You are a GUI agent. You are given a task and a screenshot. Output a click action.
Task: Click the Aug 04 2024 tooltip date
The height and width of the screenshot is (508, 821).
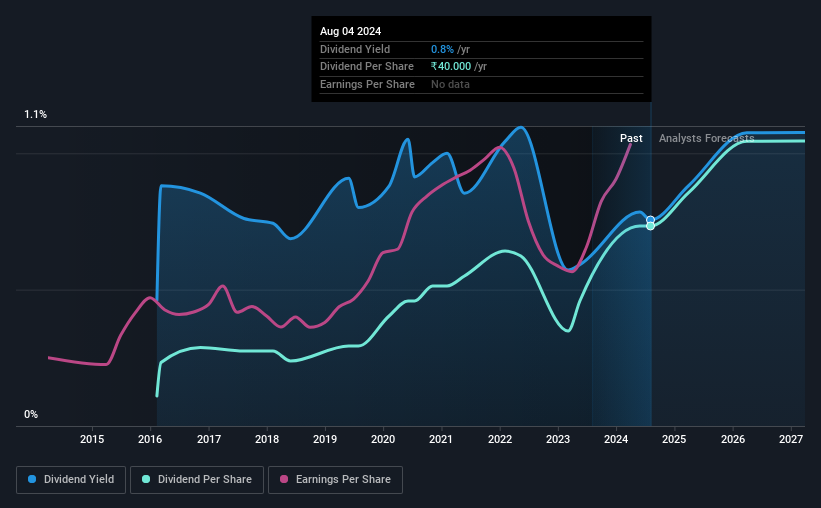(350, 31)
